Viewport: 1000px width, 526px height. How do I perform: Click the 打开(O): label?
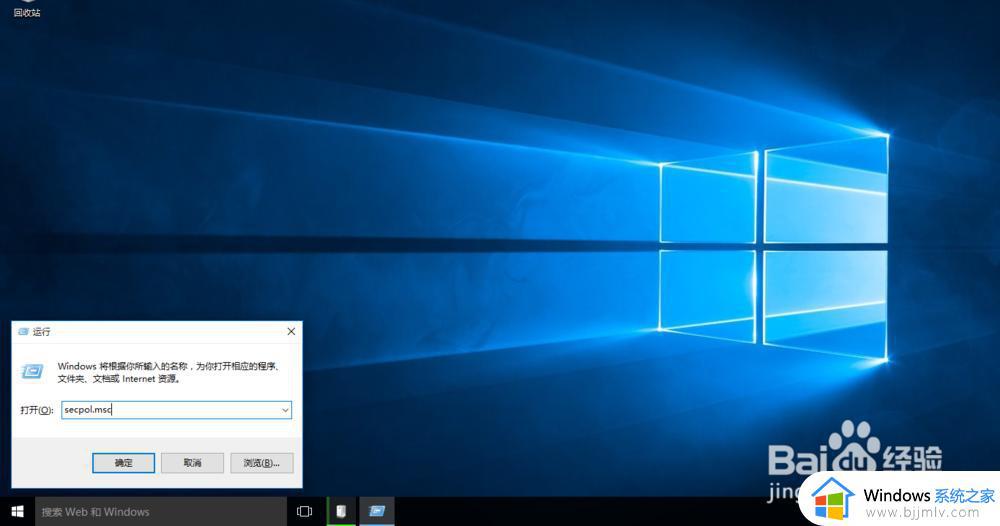coord(36,410)
